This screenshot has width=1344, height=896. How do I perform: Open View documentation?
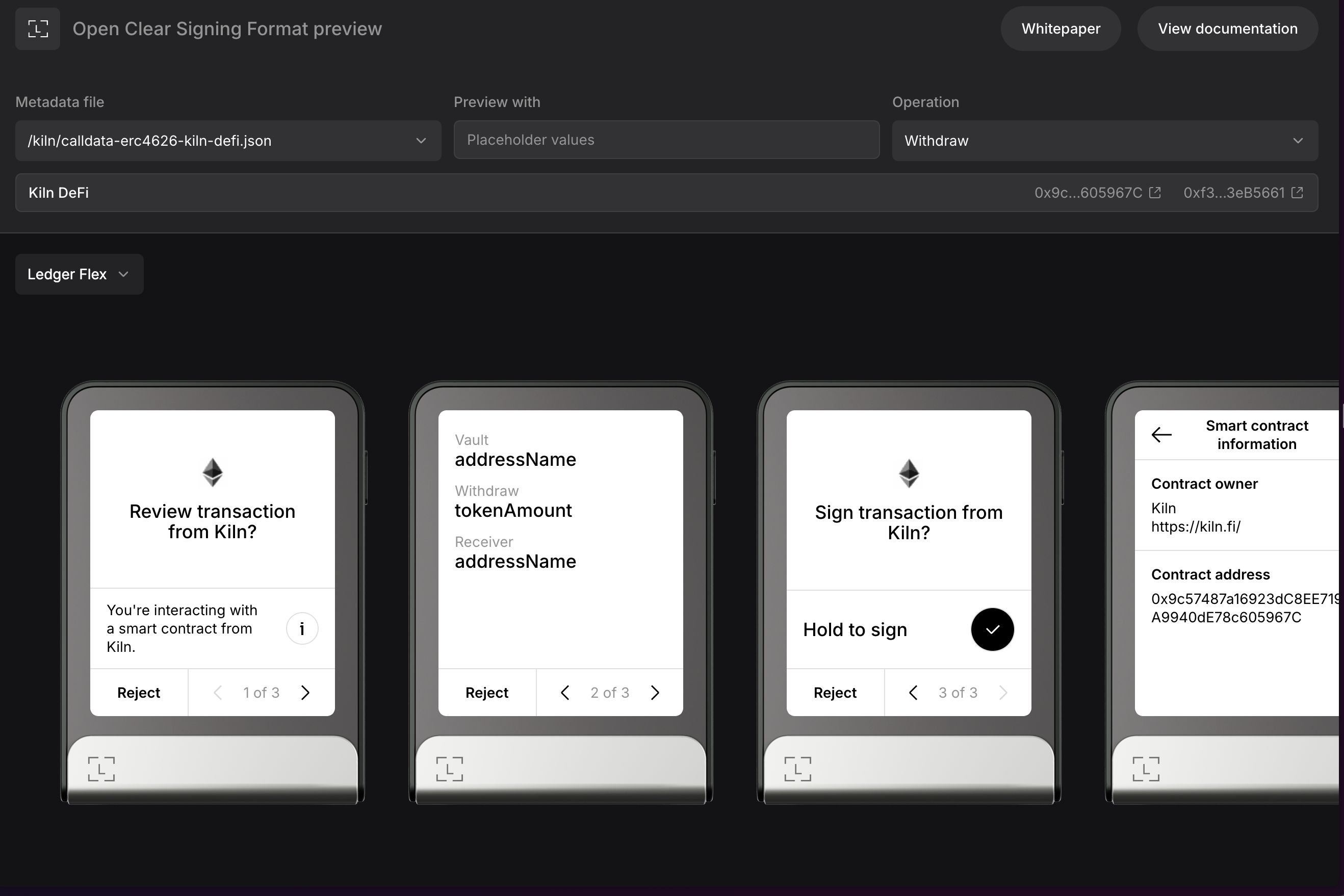1227,29
